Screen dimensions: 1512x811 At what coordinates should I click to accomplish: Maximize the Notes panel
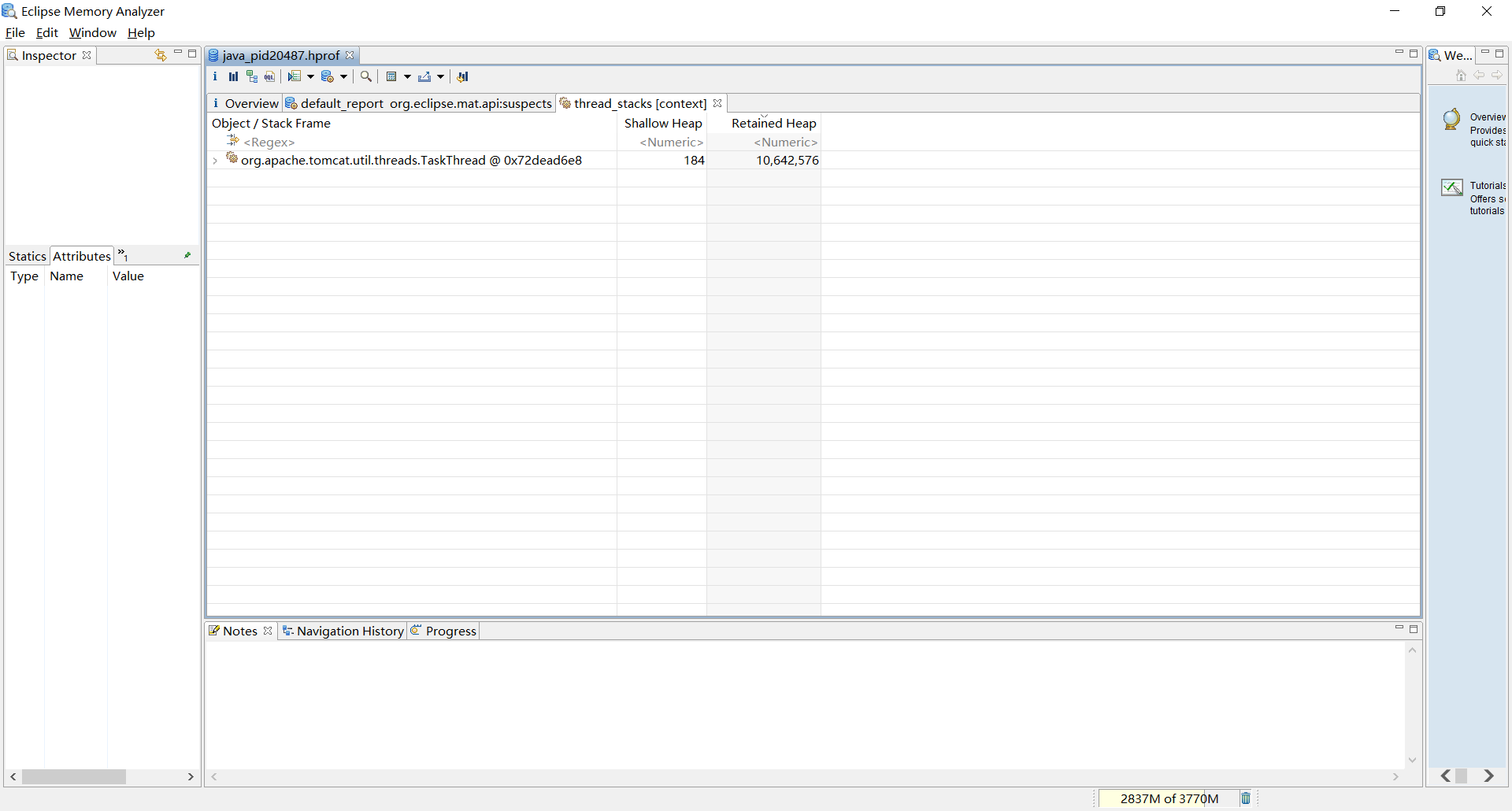[1414, 629]
